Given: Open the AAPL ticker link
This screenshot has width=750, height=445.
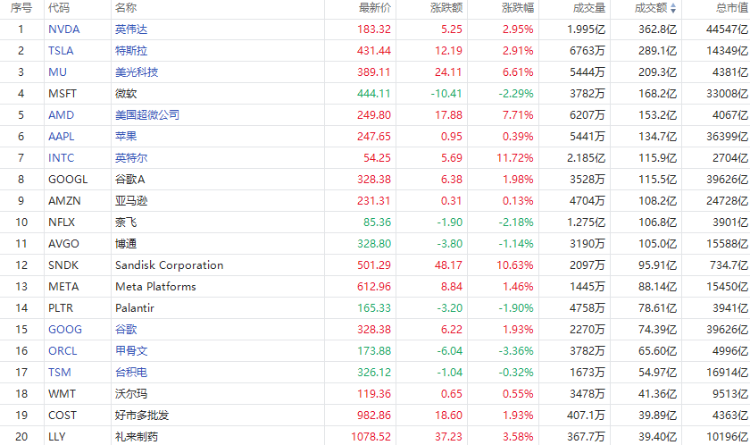Looking at the screenshot, I should (x=61, y=136).
